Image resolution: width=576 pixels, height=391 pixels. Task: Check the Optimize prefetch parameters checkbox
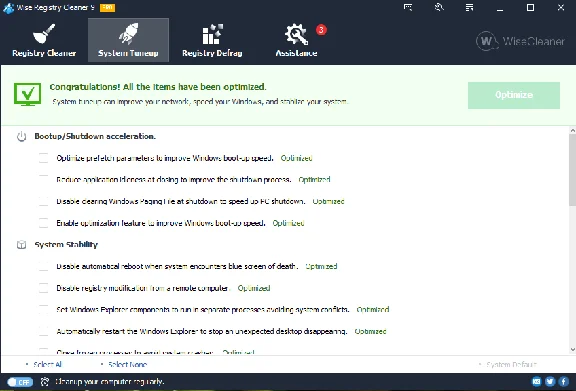43,158
